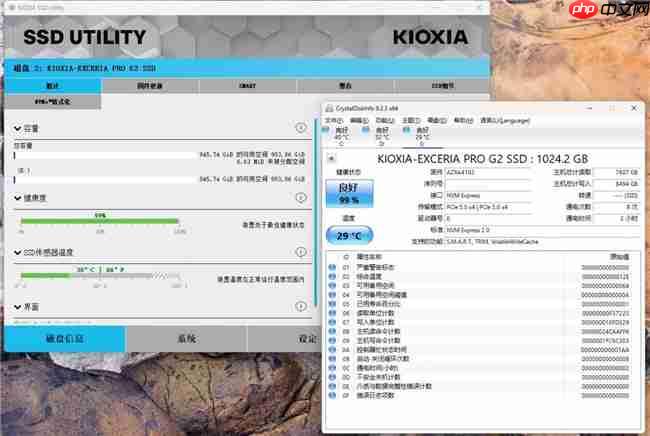Select the 概述 overview tab in SSD Utility
The height and width of the screenshot is (436, 650).
click(53, 86)
